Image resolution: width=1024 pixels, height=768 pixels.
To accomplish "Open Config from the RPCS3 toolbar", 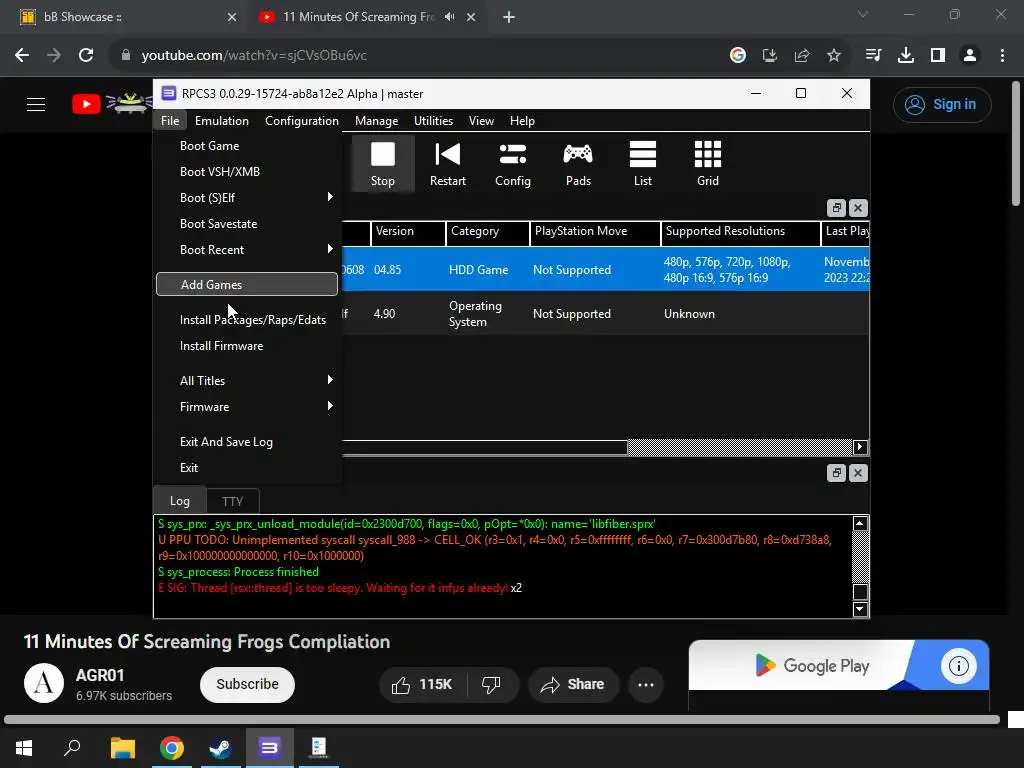I will point(513,164).
